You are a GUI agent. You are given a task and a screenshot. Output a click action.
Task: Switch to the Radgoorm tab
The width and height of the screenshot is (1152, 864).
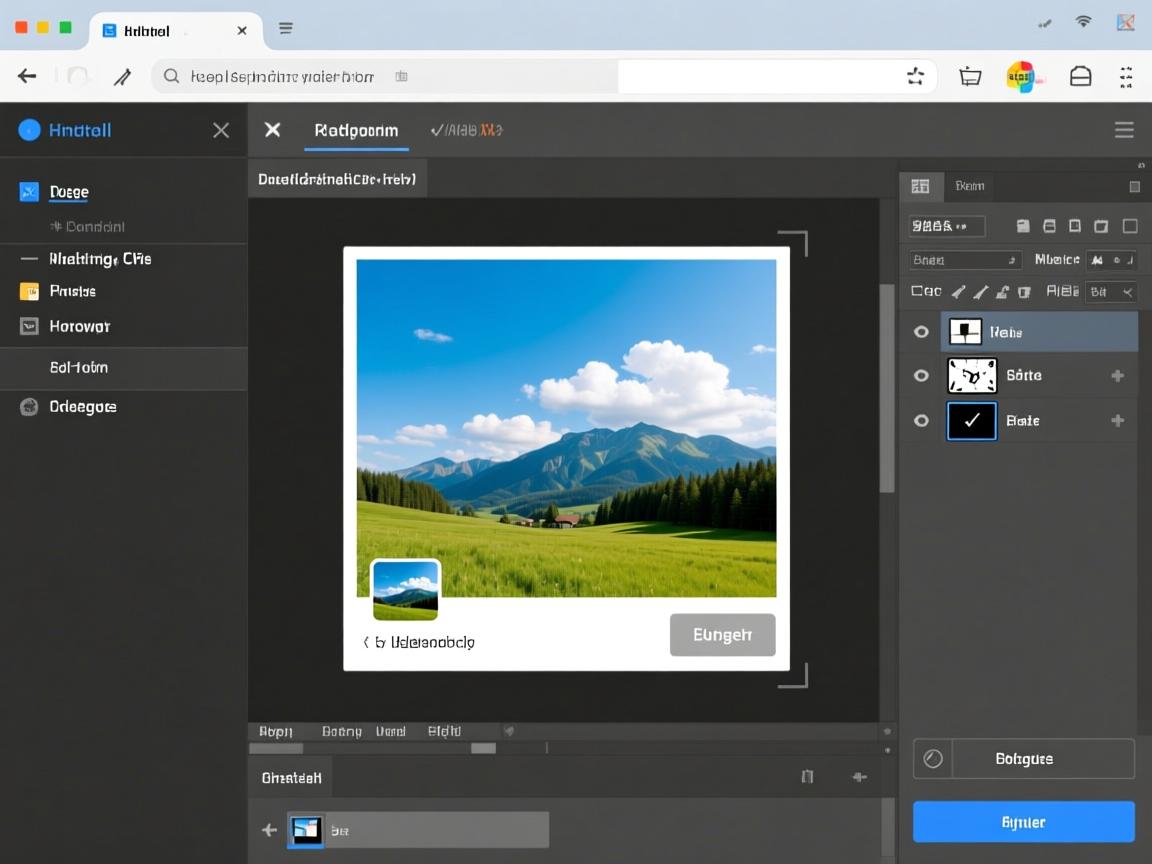point(356,130)
